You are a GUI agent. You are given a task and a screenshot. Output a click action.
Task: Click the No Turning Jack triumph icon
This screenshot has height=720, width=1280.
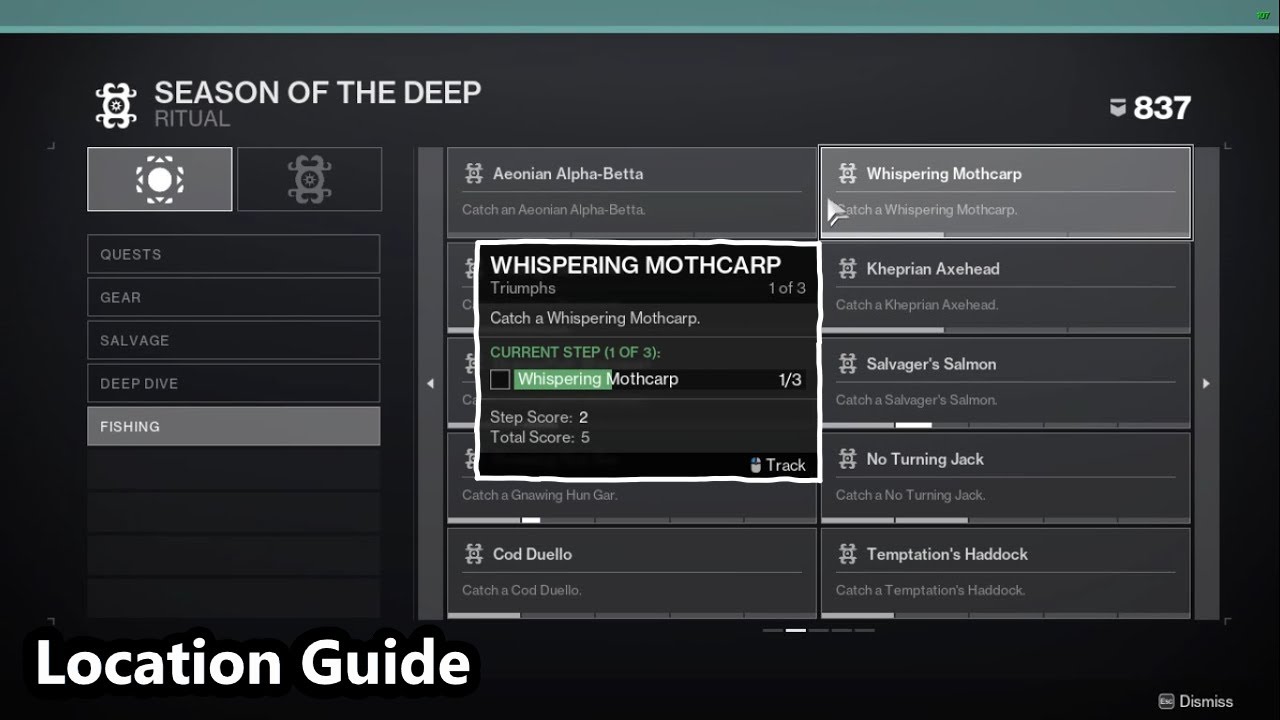click(848, 459)
